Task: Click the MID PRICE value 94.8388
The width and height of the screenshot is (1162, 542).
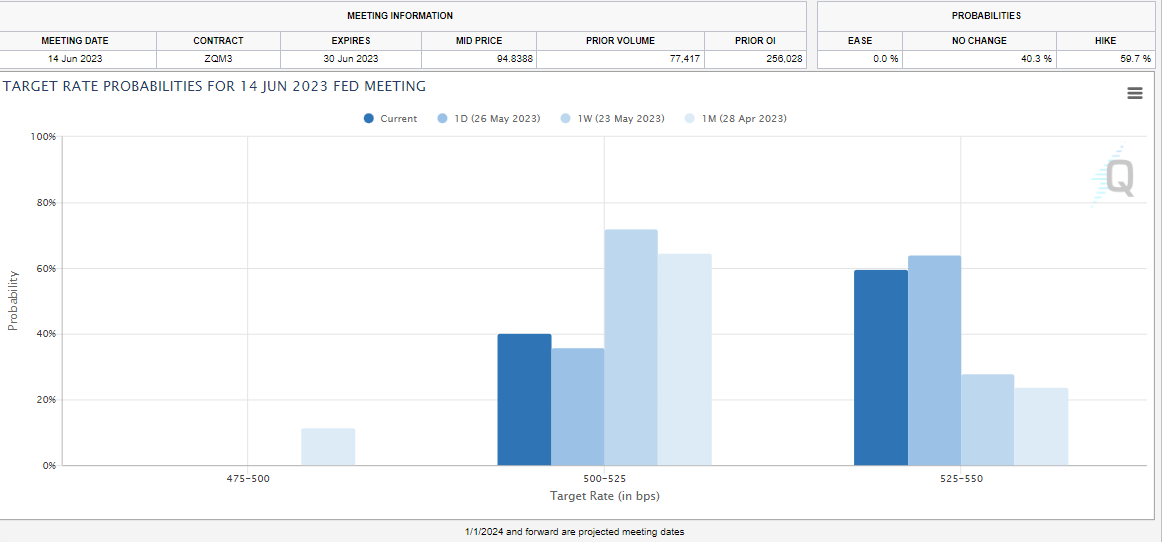Action: pyautogui.click(x=479, y=59)
